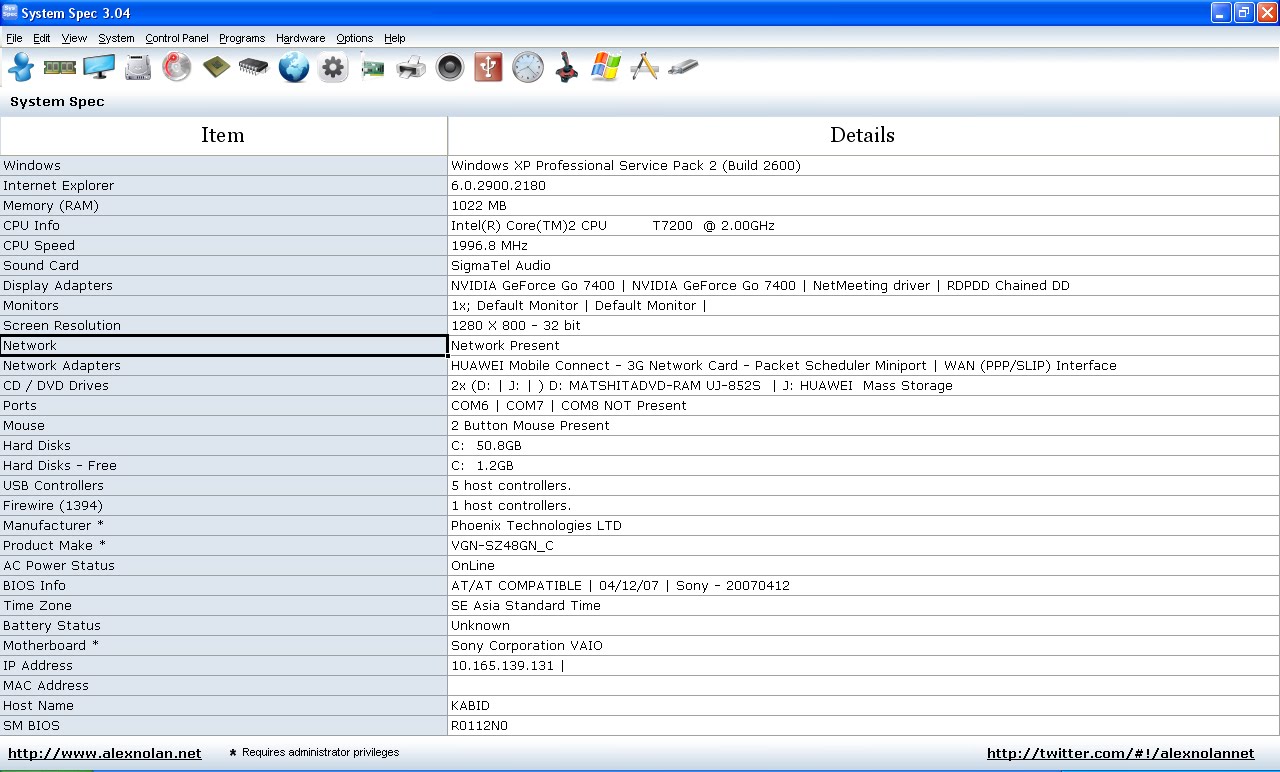
Task: Click the Details column header
Action: pyautogui.click(x=863, y=135)
